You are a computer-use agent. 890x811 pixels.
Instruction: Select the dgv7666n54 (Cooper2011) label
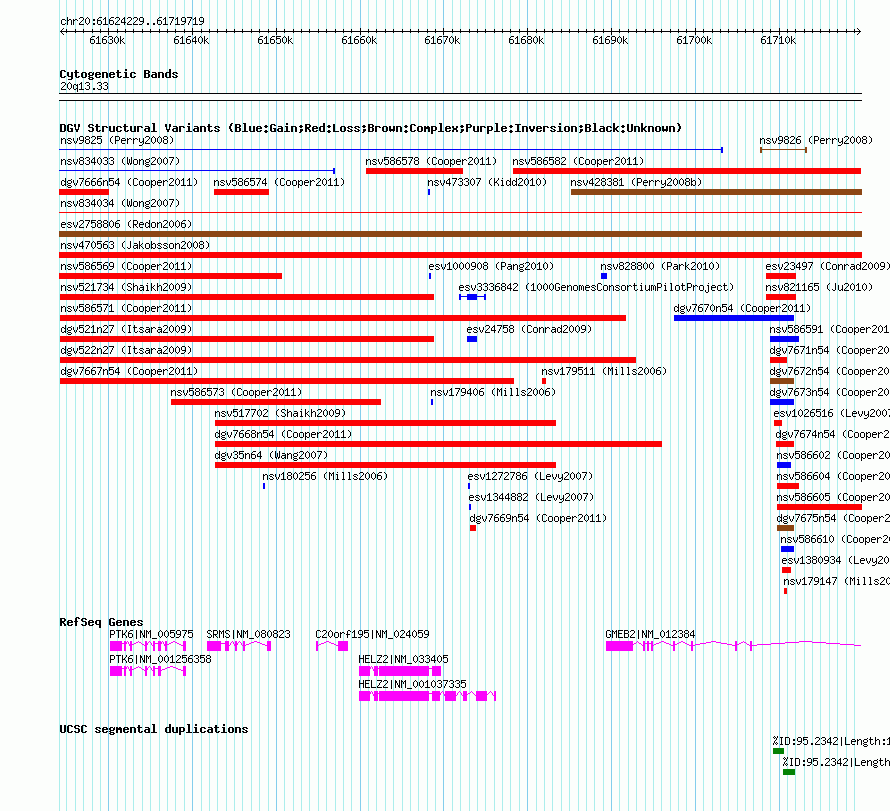pyautogui.click(x=129, y=182)
